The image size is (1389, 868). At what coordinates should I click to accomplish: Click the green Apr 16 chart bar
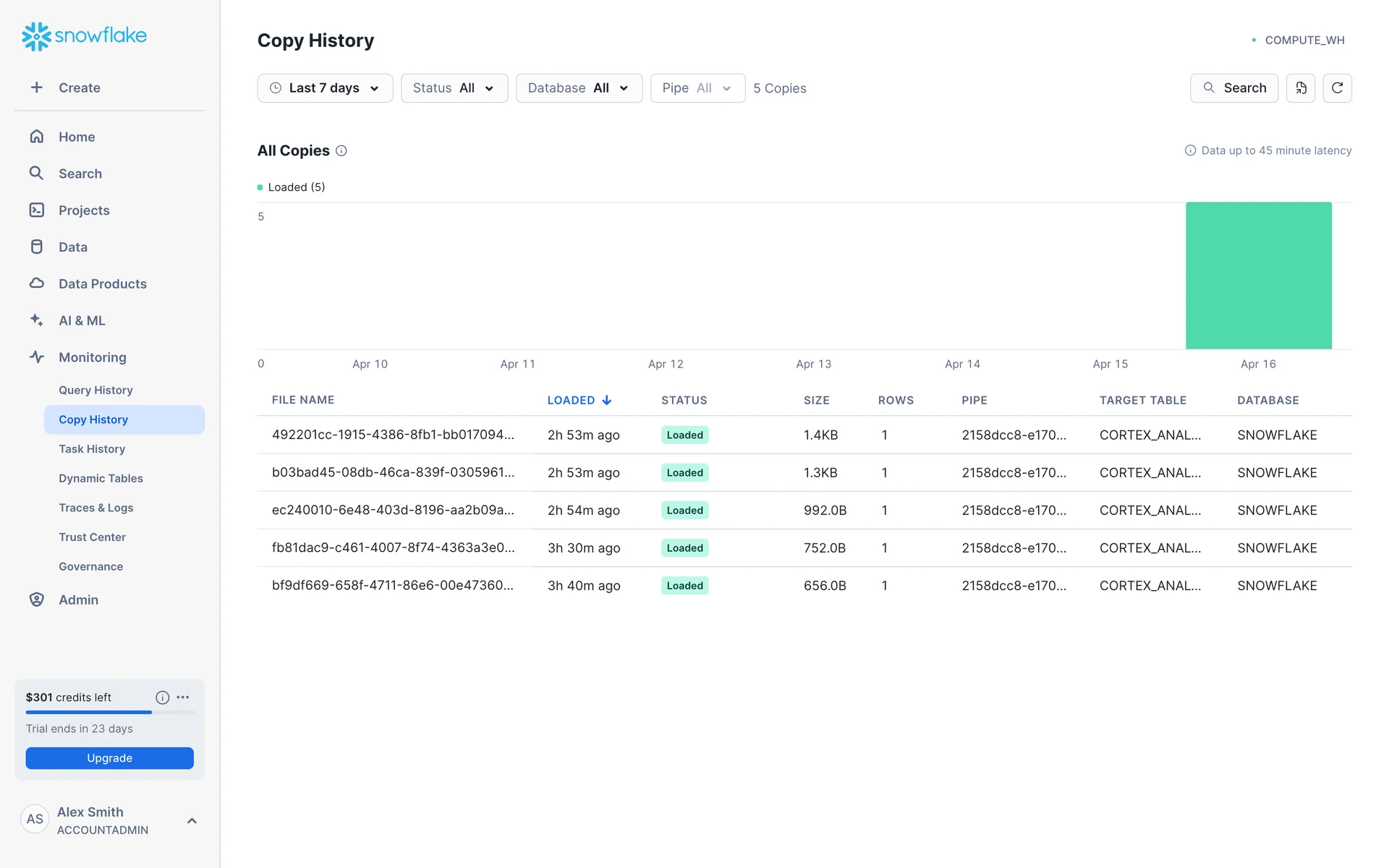coord(1258,276)
